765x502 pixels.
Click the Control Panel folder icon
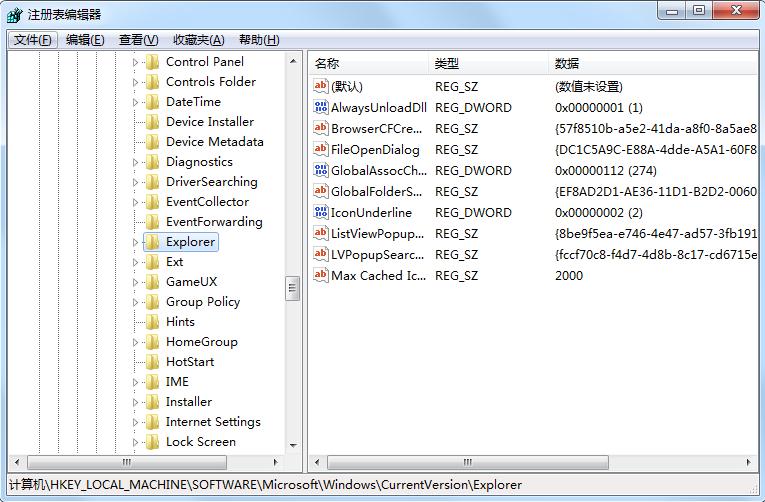pos(153,62)
